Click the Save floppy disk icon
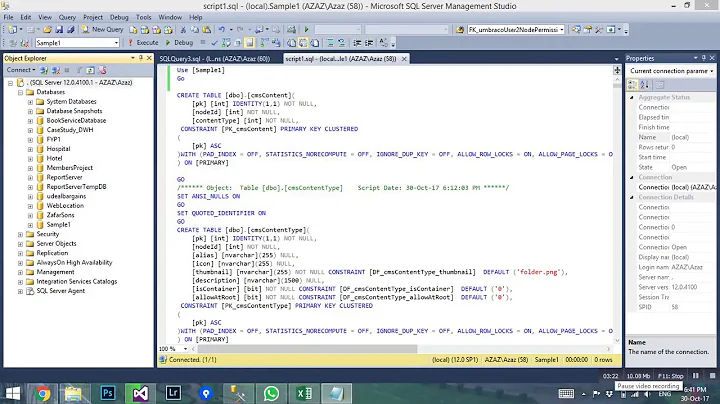This screenshot has width=720, height=404. click(x=59, y=29)
